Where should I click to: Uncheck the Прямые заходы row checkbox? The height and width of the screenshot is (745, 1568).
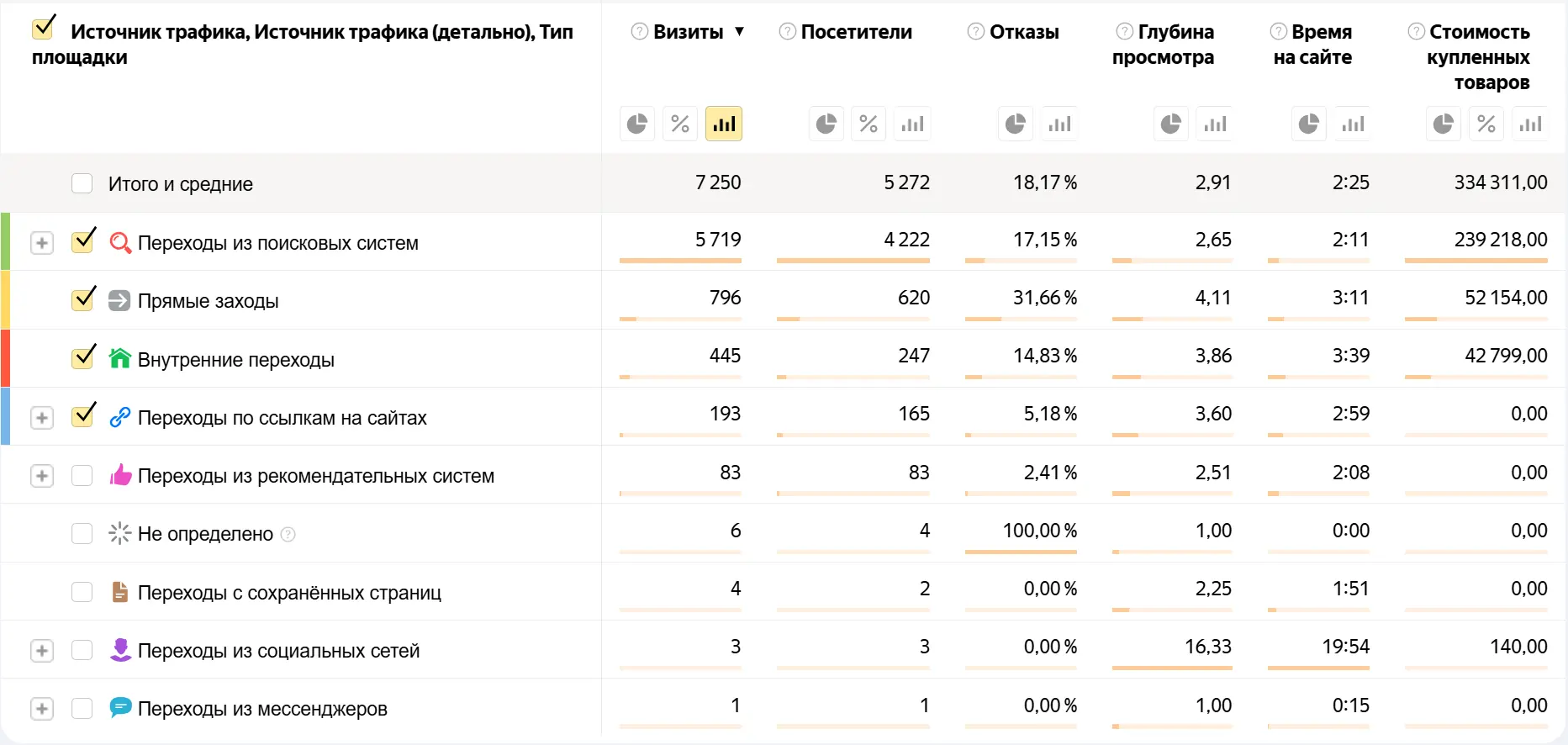82,300
